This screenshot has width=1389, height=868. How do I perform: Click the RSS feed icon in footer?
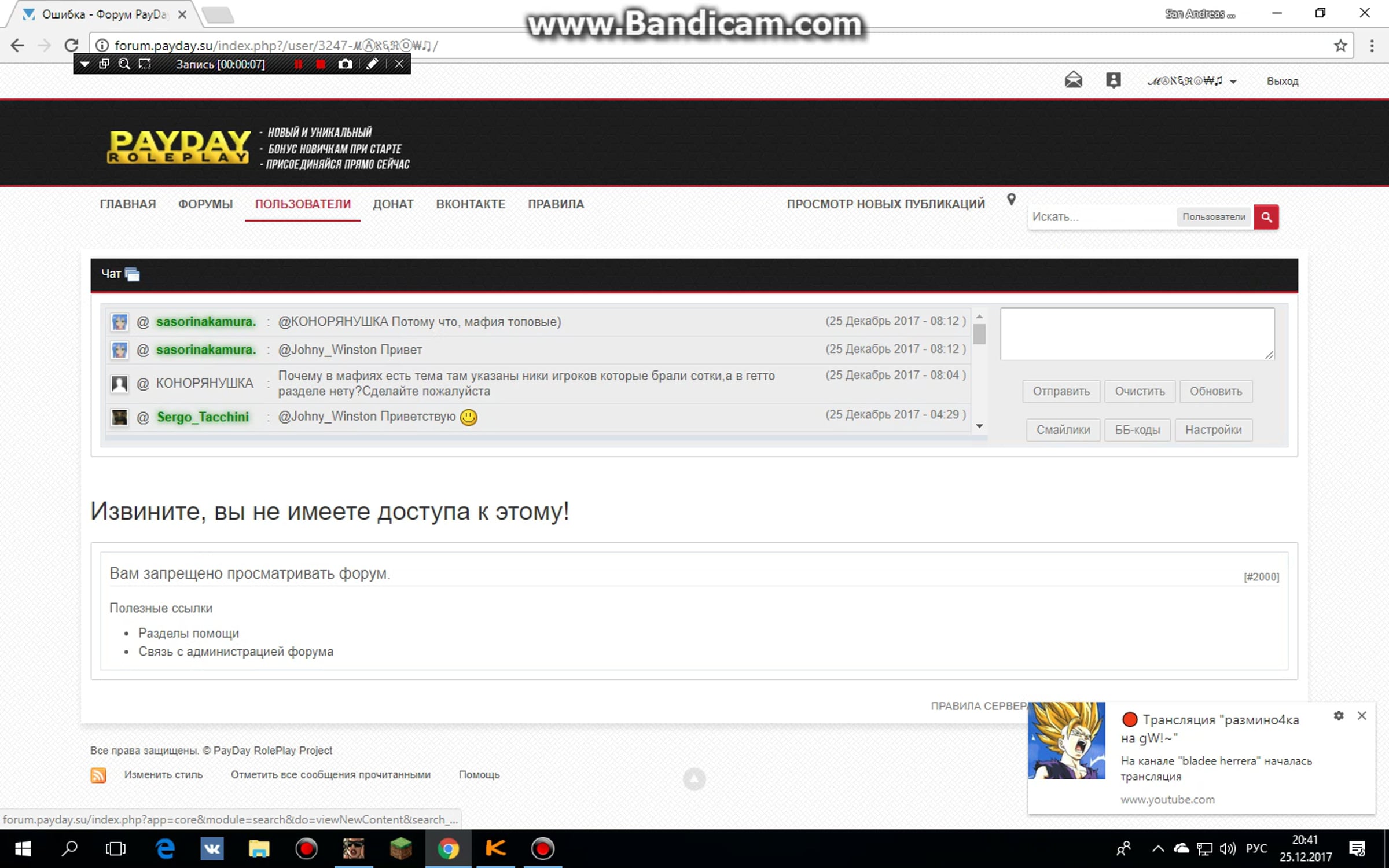[98, 775]
